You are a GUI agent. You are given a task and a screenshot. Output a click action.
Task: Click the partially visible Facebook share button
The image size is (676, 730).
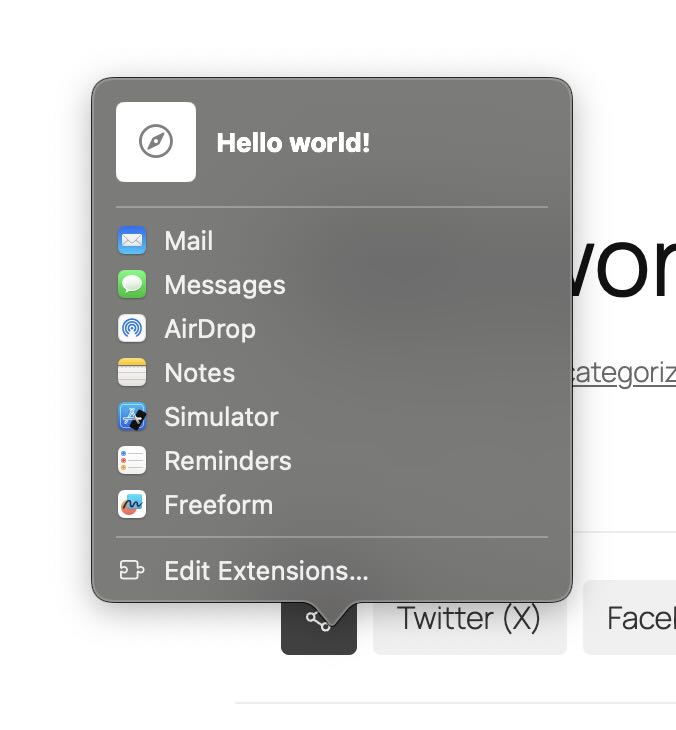[629, 618]
